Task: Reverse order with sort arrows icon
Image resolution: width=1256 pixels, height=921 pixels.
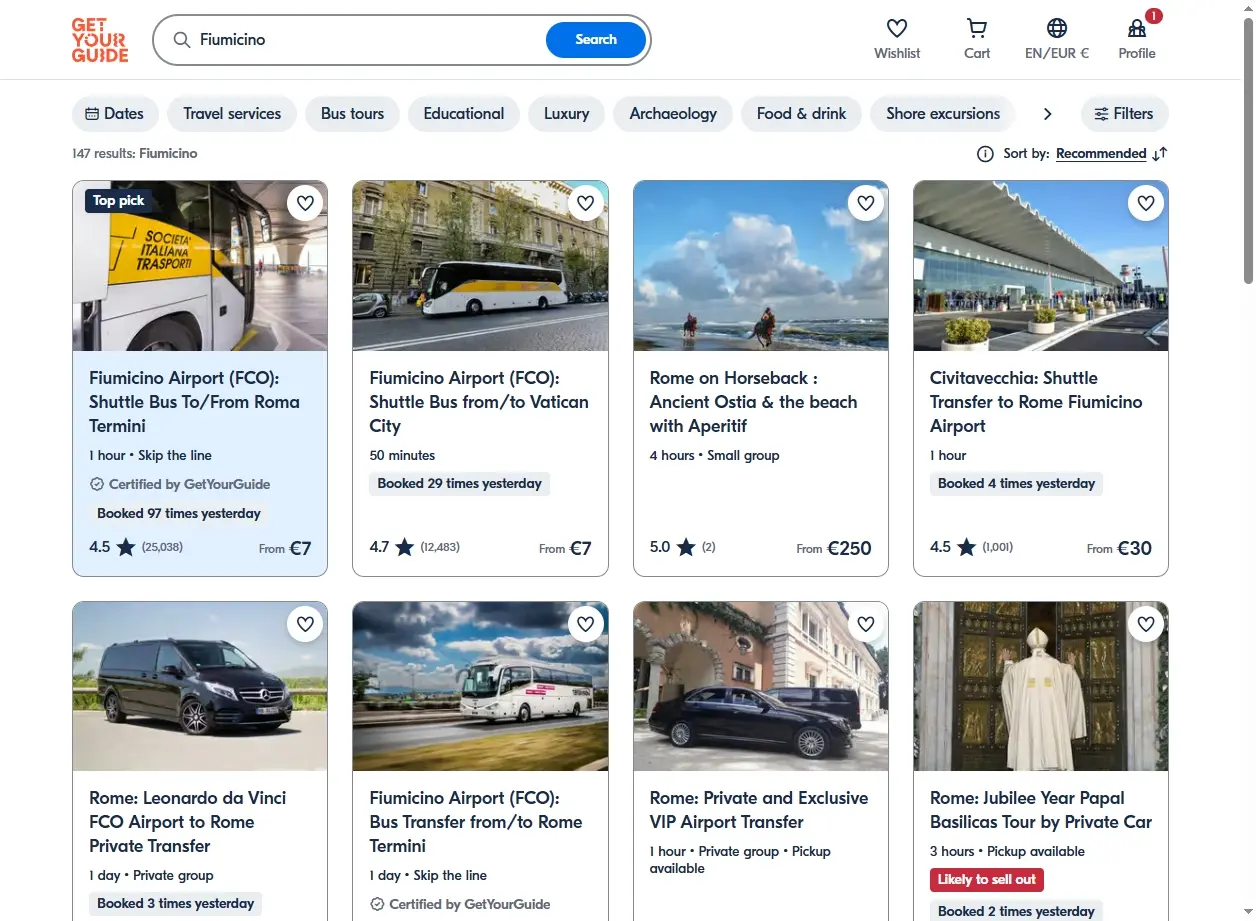Action: (1160, 154)
